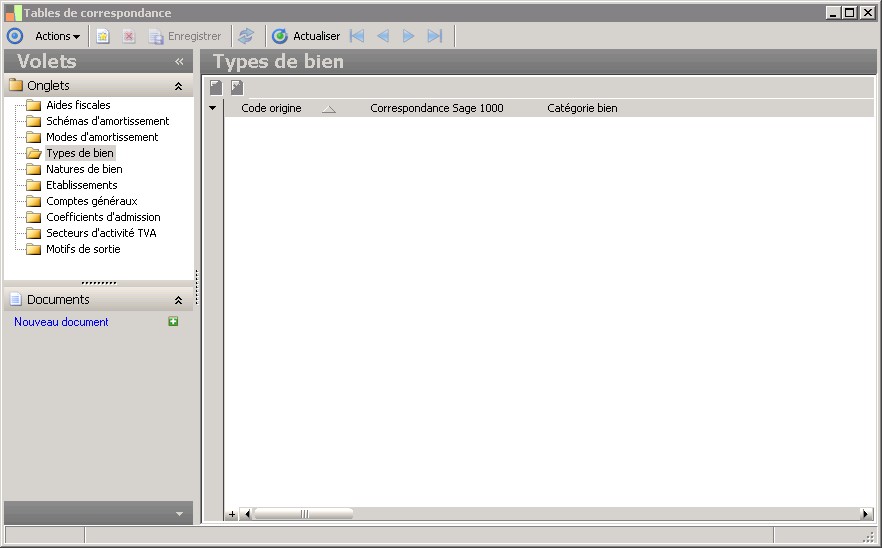Image resolution: width=882 pixels, height=548 pixels.
Task: Go to next record arrow
Action: point(408,36)
